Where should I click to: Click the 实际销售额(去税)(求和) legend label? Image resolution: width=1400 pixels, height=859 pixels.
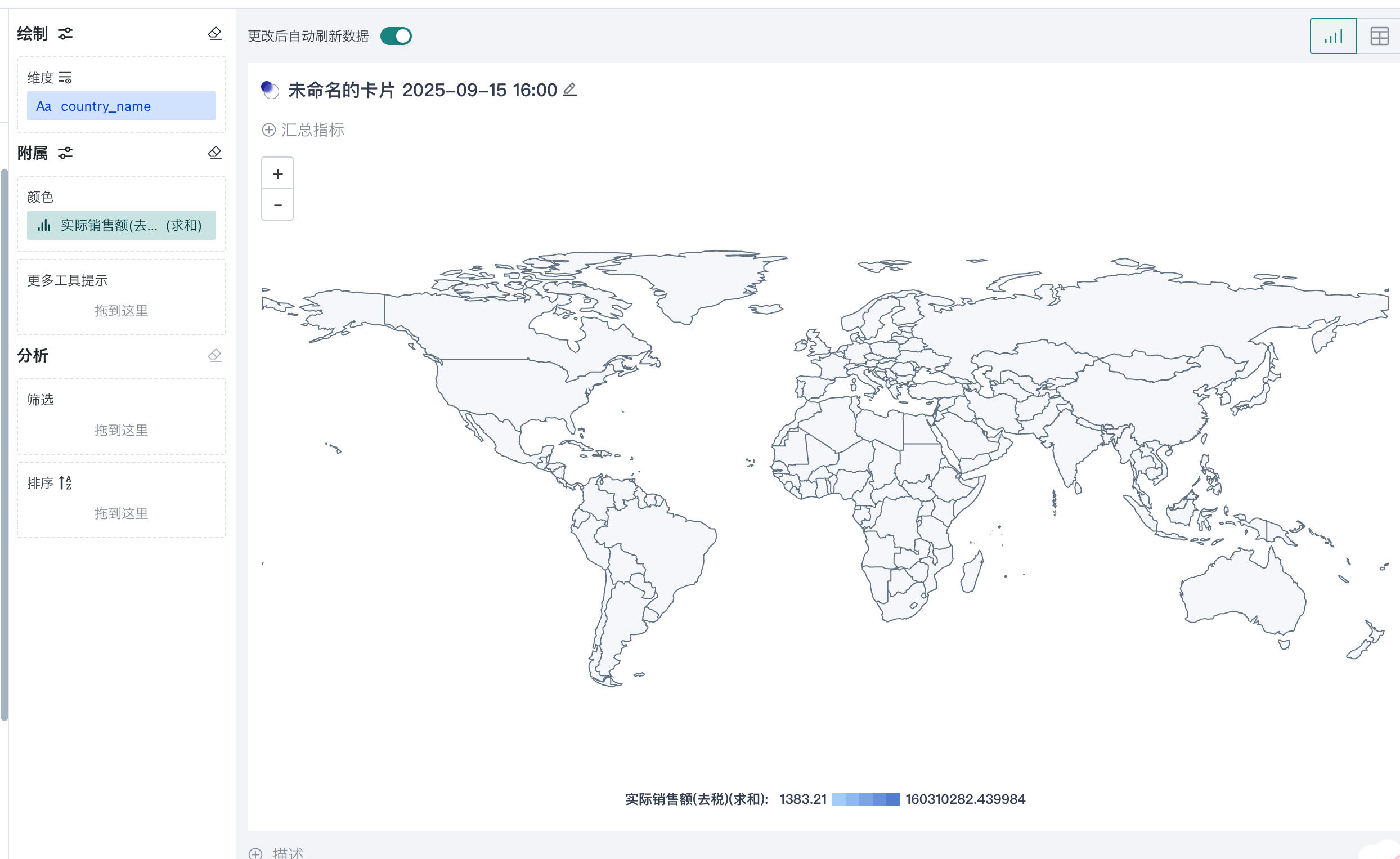pos(697,799)
